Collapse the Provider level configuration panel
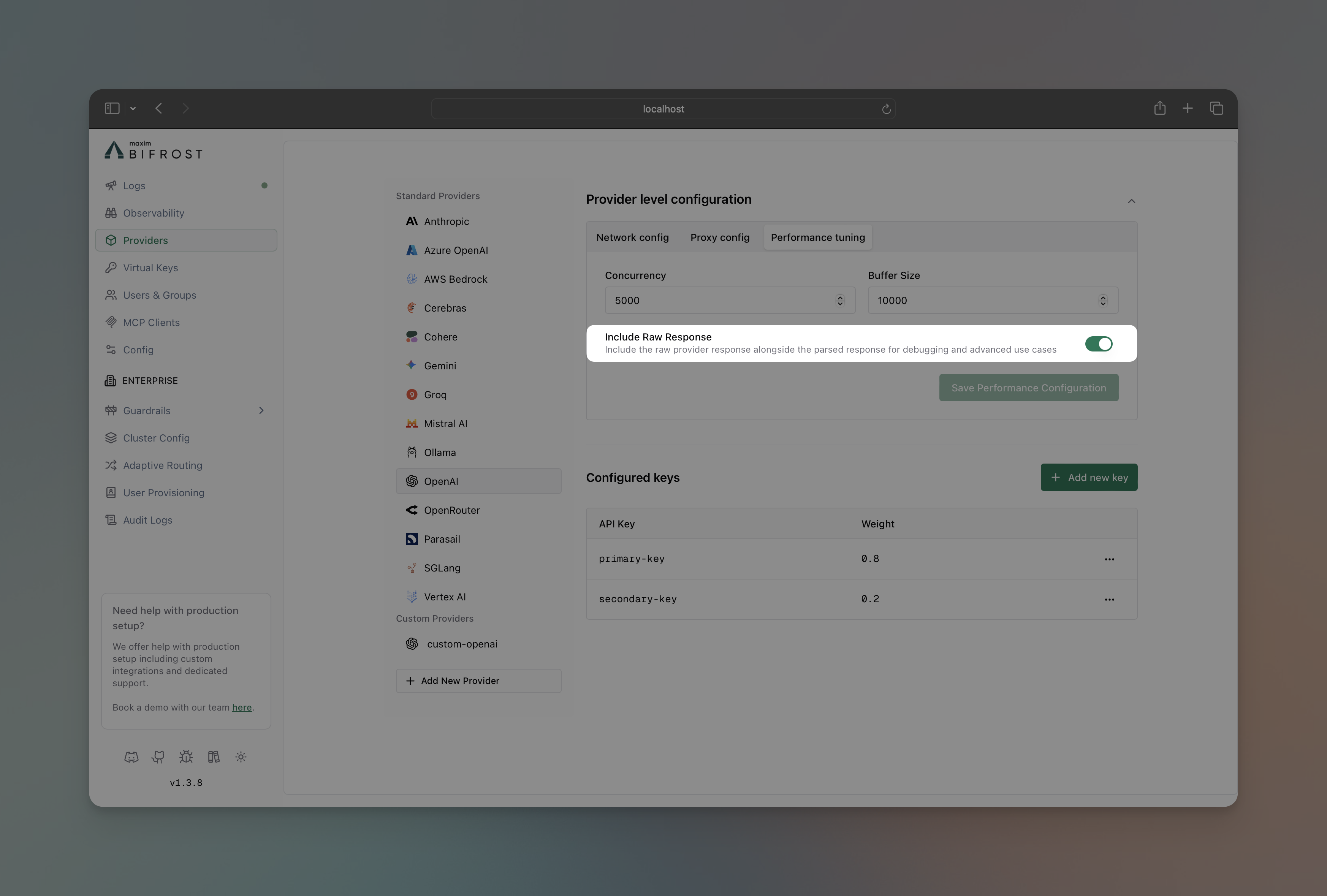Viewport: 1327px width, 896px height. [1131, 201]
